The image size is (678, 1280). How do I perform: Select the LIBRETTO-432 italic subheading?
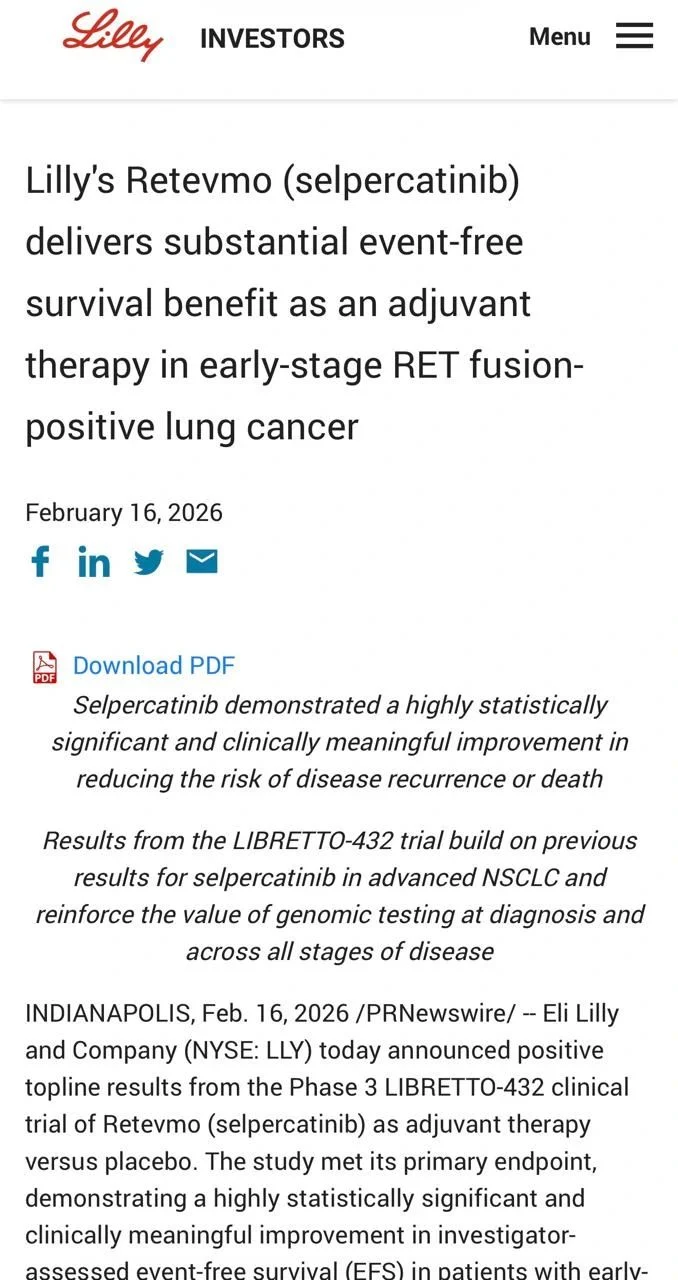340,896
